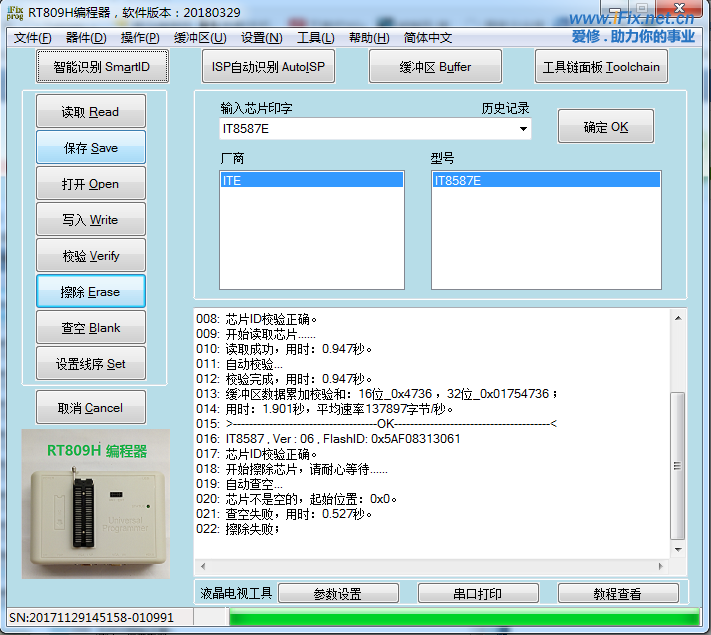Screen dimensions: 711x635
Task: Click the 打开 Open button
Action: tap(91, 183)
